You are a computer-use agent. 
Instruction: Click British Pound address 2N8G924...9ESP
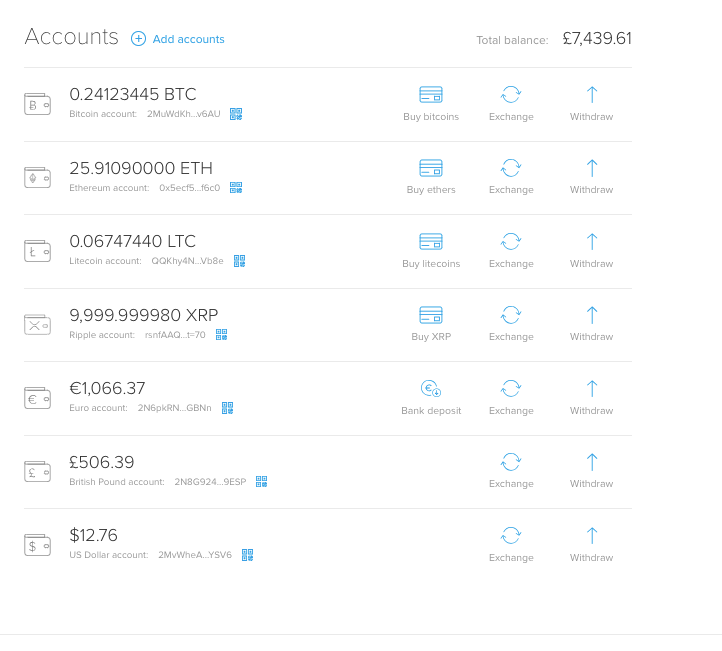[210, 482]
